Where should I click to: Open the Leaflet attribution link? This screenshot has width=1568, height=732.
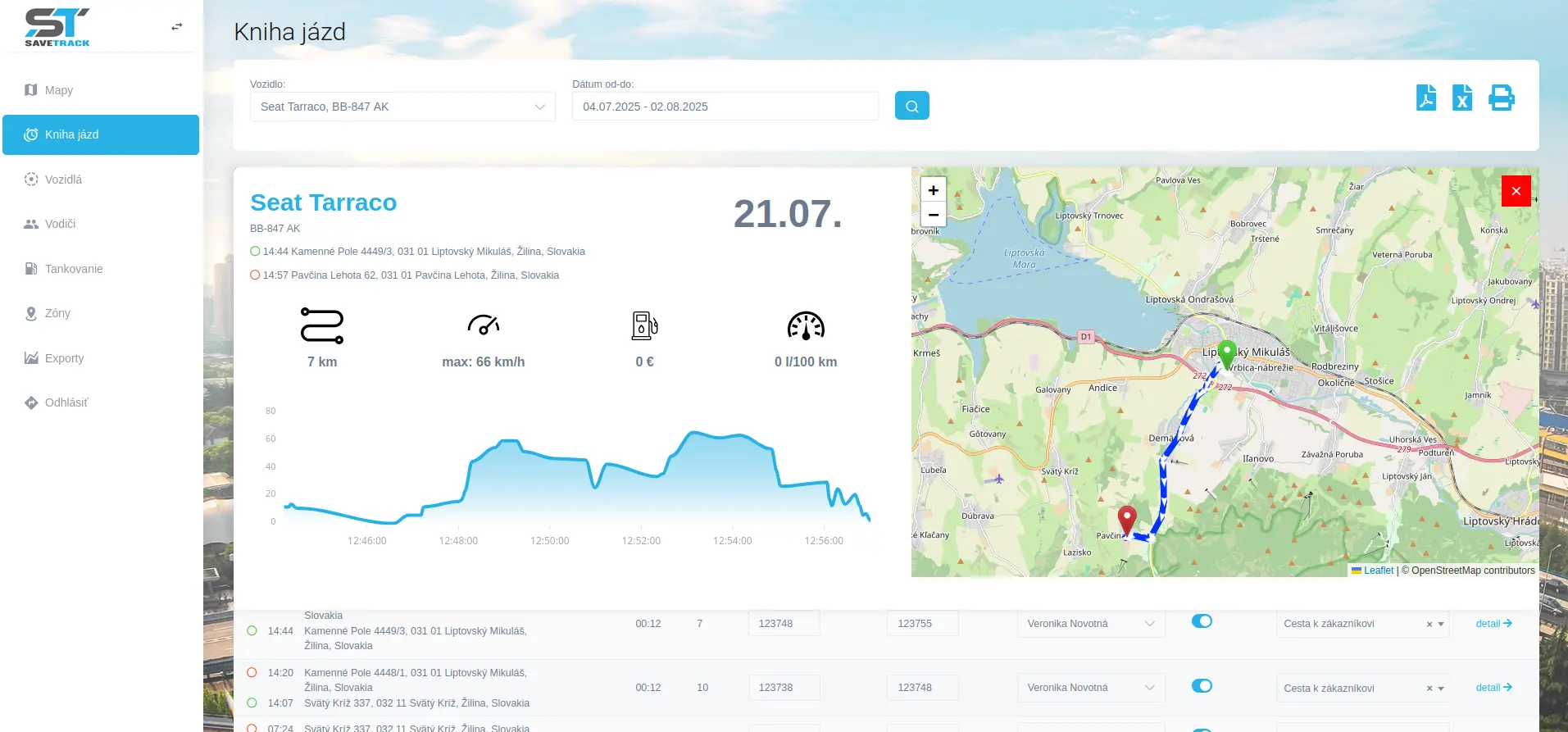pyautogui.click(x=1378, y=571)
